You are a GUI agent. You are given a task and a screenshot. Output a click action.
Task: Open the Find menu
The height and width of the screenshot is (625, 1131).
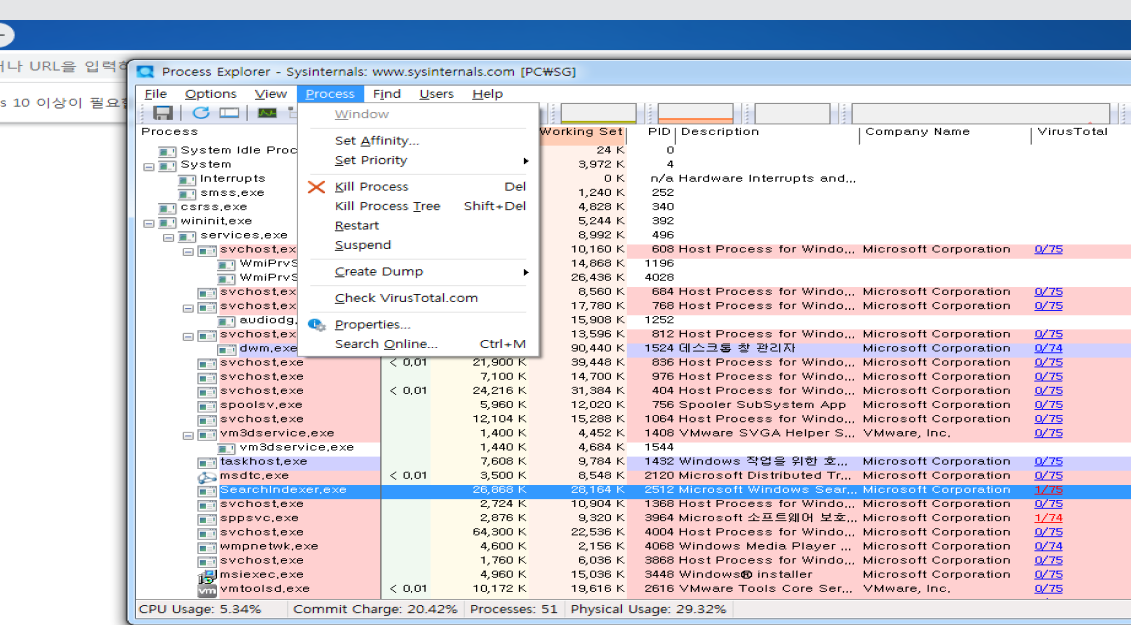pyautogui.click(x=387, y=94)
